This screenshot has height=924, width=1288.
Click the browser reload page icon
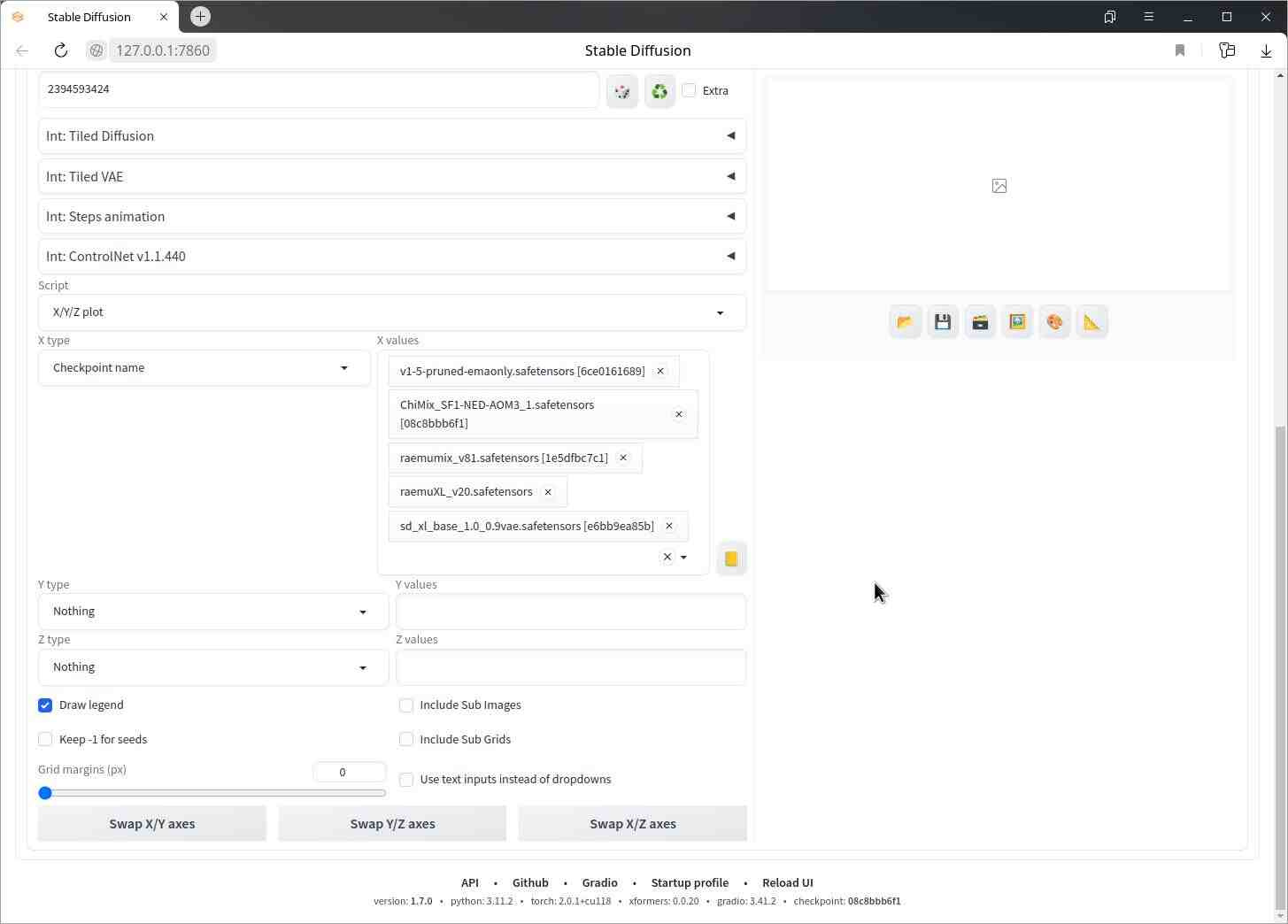pos(60,50)
